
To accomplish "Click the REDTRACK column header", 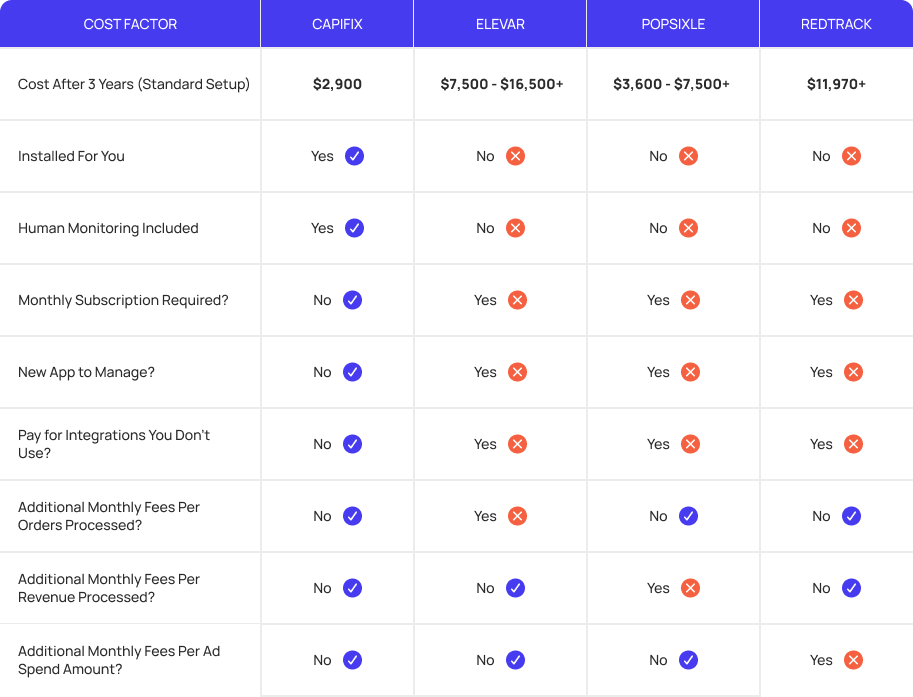I will (x=836, y=24).
